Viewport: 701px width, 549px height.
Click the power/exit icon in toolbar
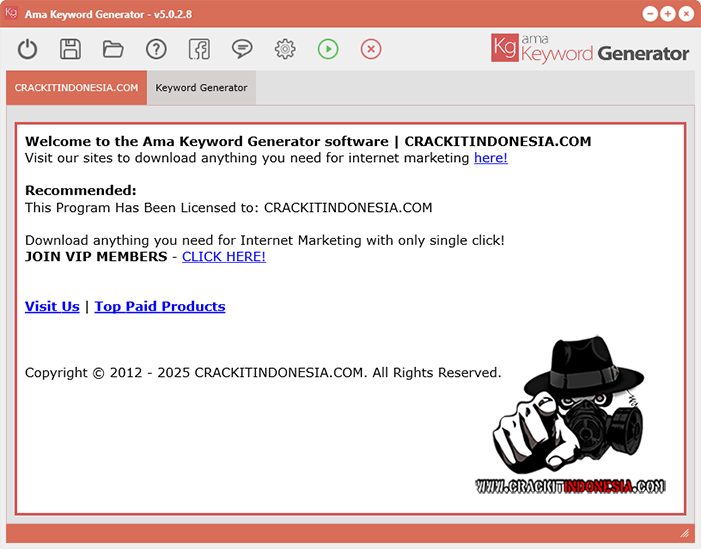(x=28, y=49)
